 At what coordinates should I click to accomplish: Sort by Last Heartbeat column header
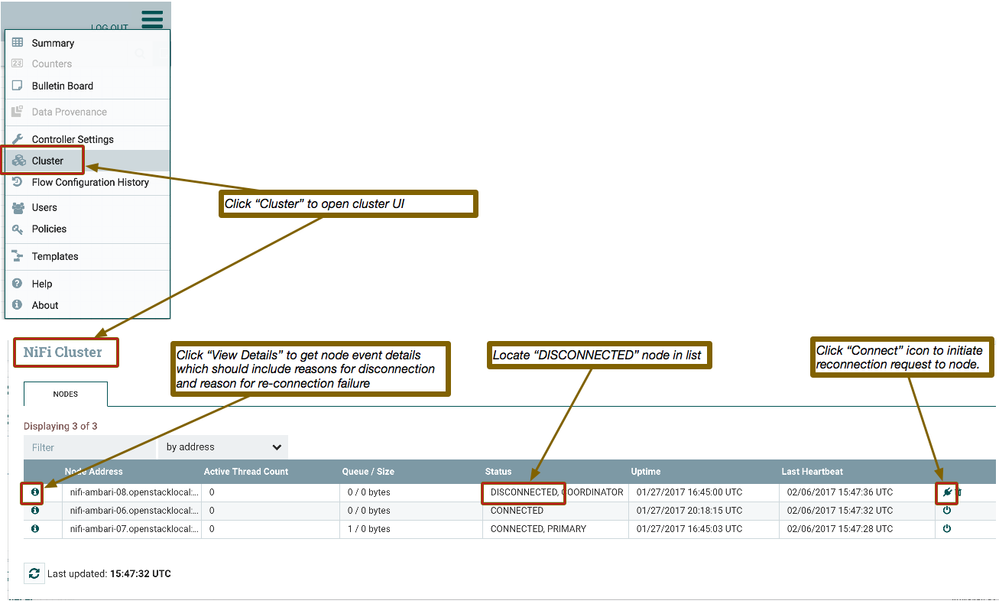pos(812,472)
